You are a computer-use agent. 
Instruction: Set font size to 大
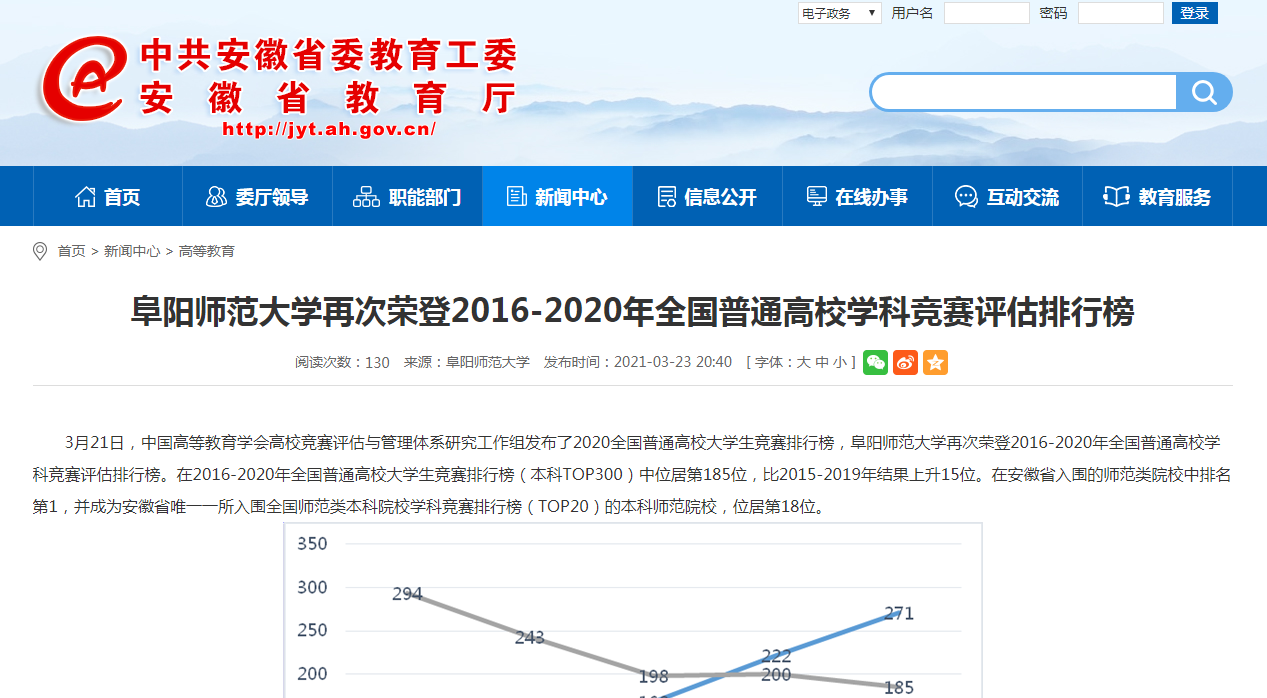pos(803,362)
